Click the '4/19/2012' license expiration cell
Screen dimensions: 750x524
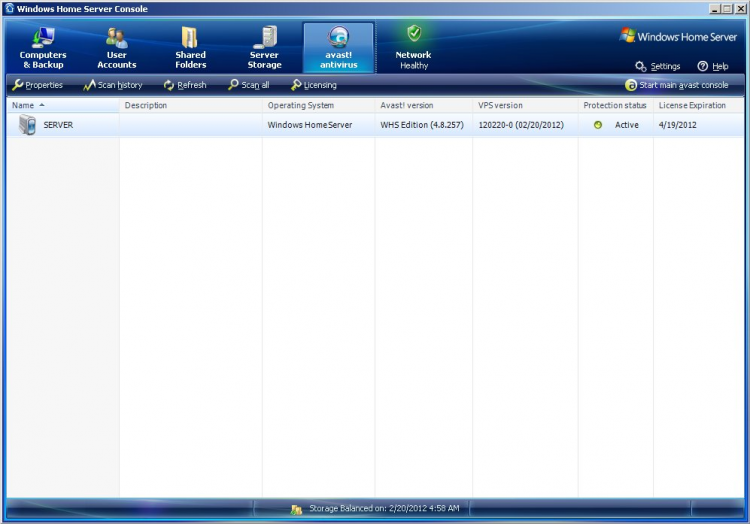(677, 125)
